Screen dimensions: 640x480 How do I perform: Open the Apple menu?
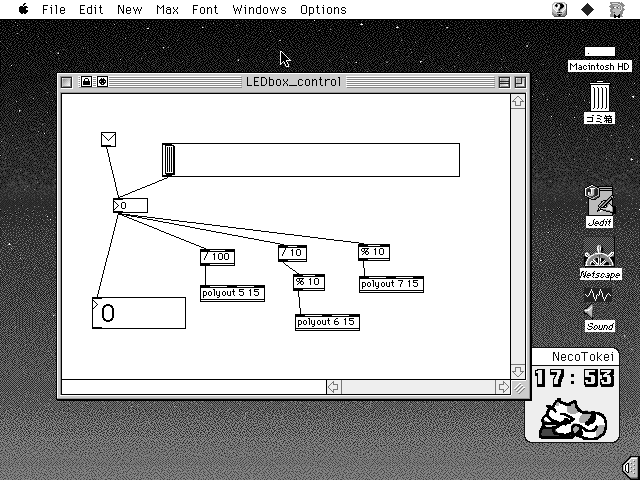coord(23,9)
